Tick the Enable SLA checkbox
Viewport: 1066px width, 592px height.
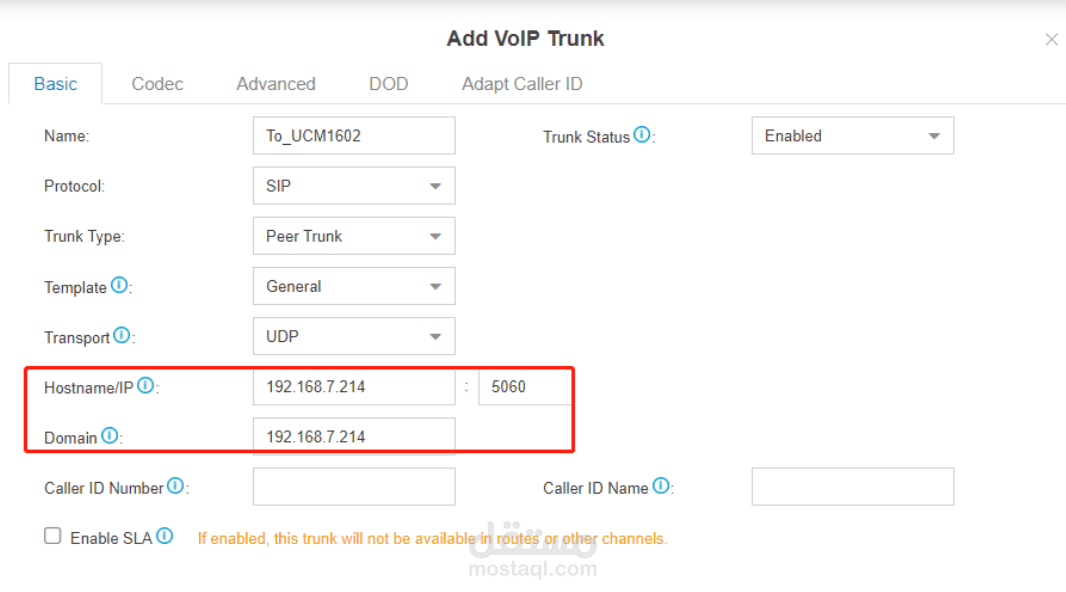[x=53, y=536]
